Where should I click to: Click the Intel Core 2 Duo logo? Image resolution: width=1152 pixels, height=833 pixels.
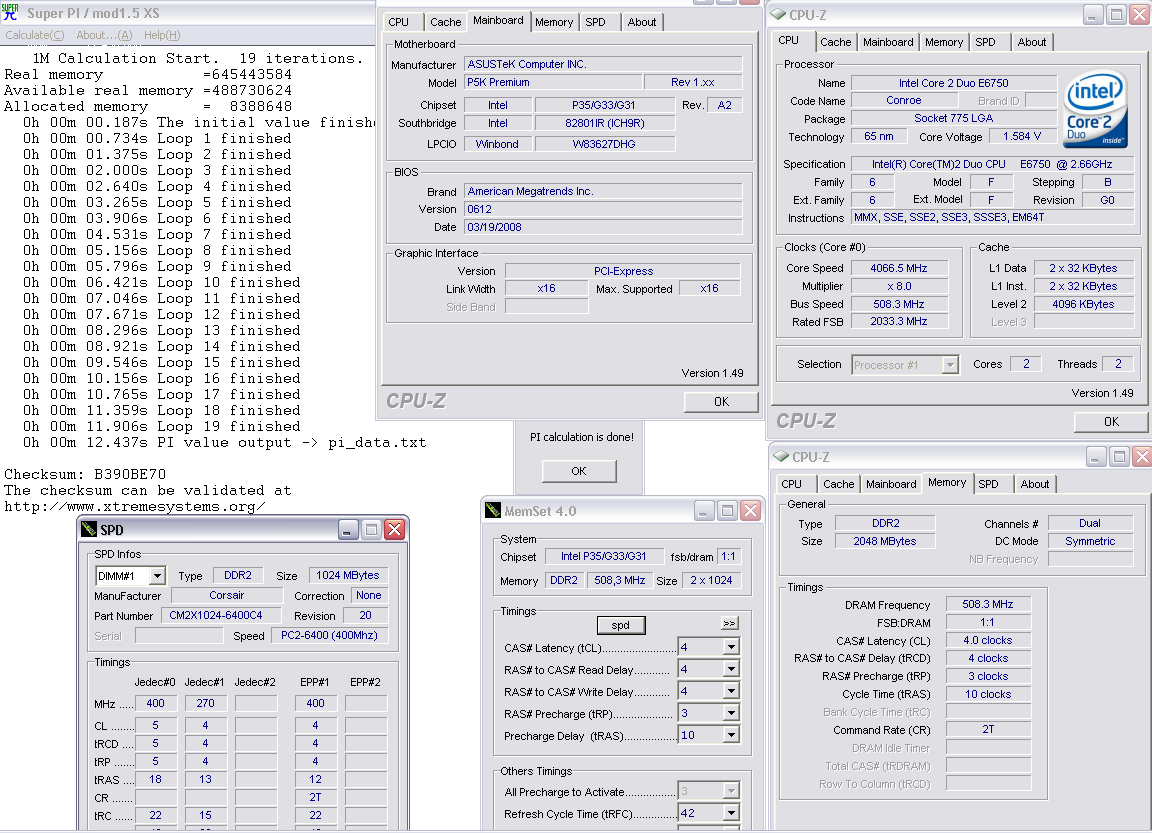pyautogui.click(x=1095, y=108)
